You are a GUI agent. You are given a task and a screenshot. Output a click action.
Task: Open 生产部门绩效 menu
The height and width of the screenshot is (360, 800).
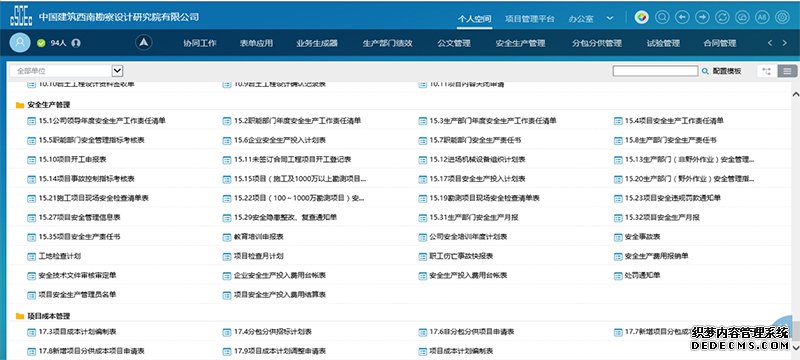387,43
